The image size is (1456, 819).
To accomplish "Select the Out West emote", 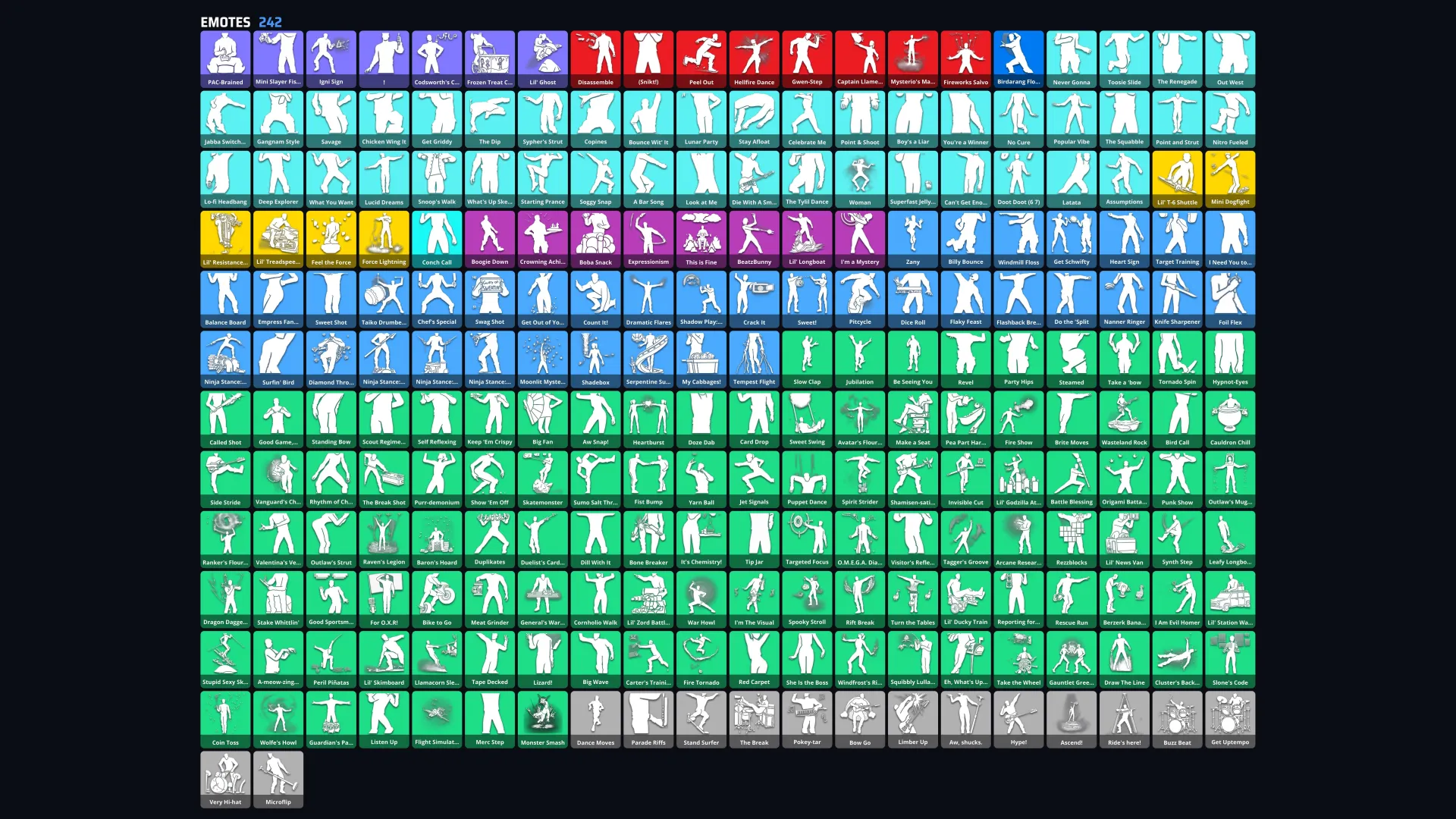I will pyautogui.click(x=1230, y=59).
